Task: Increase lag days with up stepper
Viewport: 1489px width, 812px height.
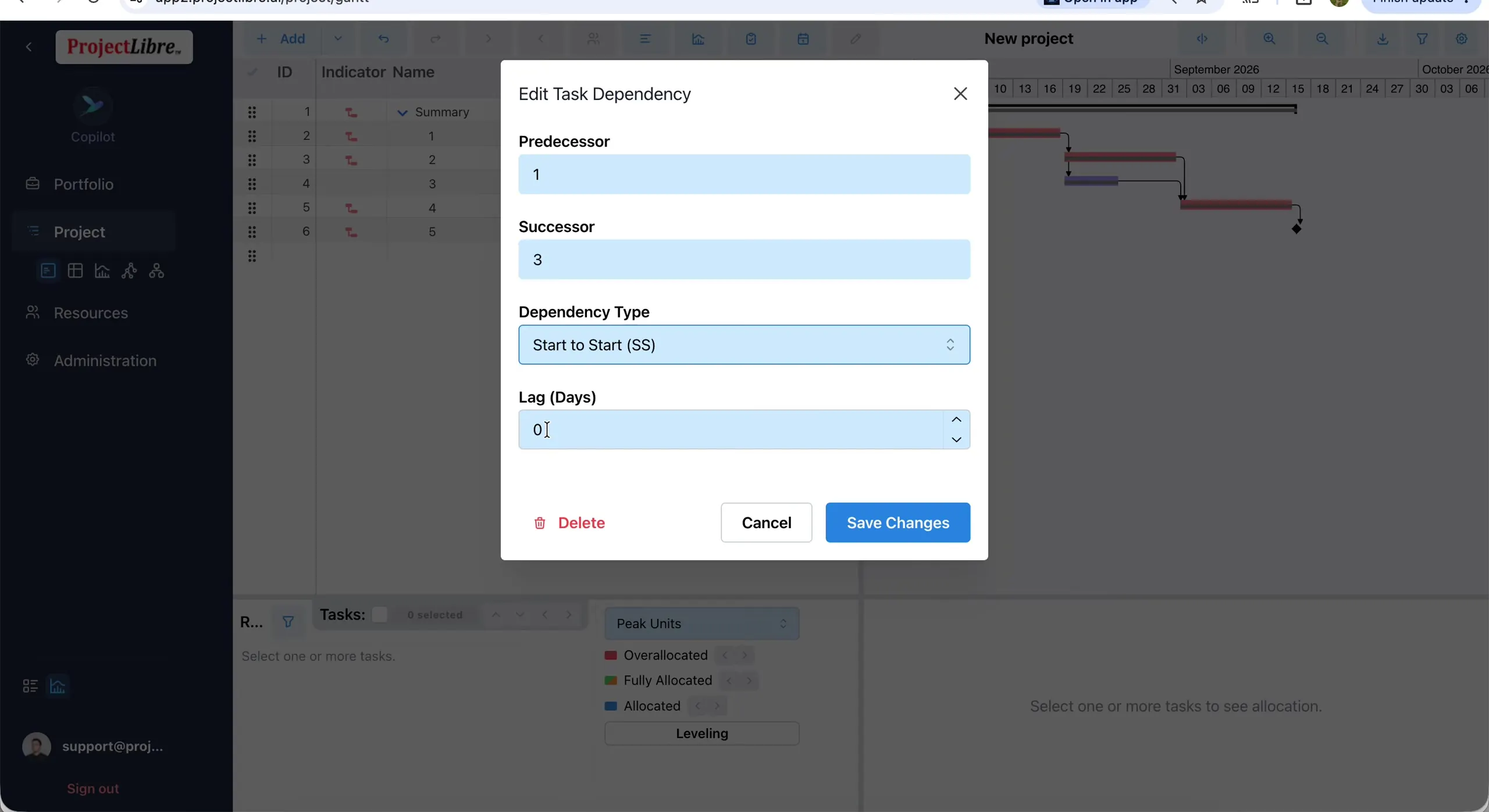Action: tap(956, 420)
